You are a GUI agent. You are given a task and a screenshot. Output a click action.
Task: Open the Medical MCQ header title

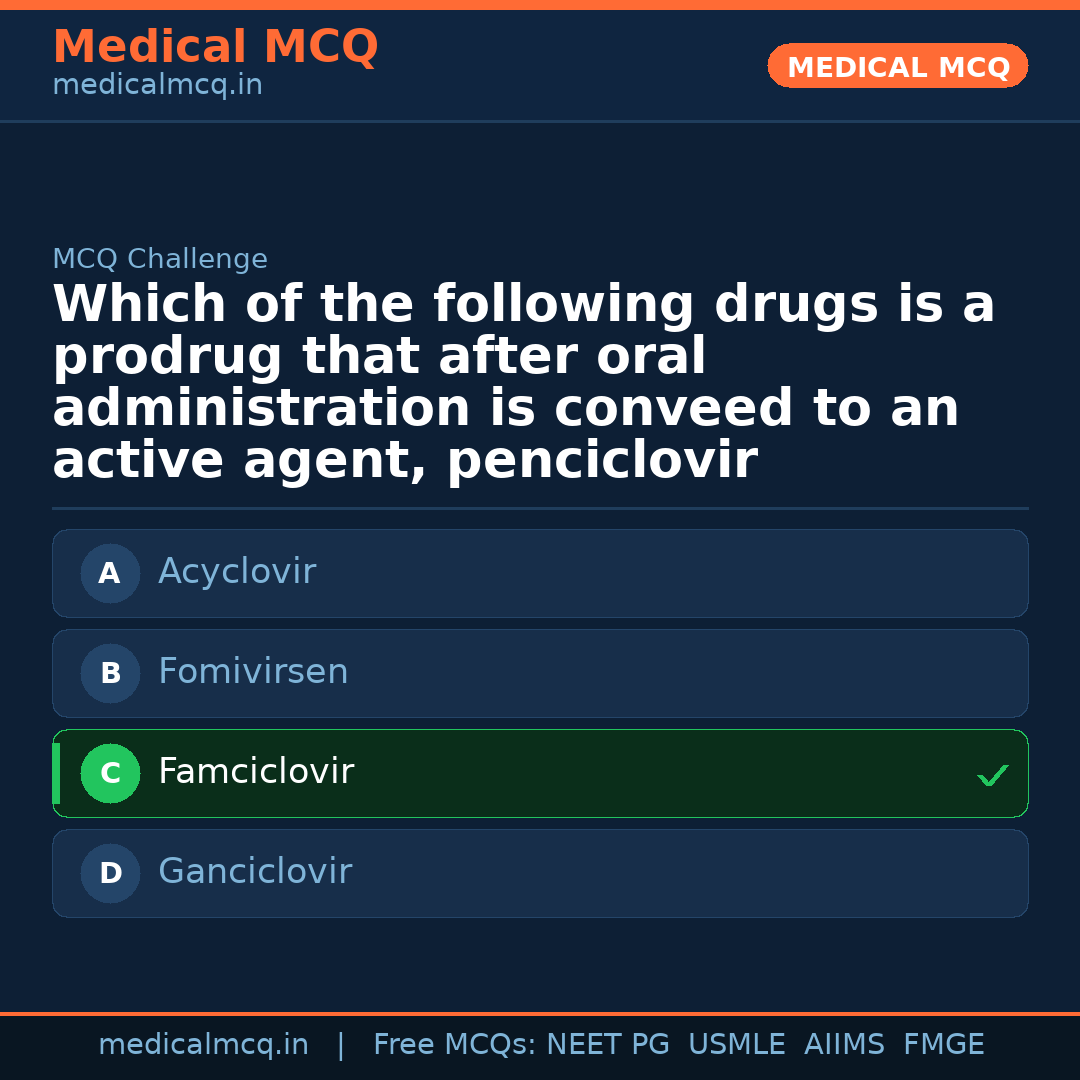click(x=215, y=47)
